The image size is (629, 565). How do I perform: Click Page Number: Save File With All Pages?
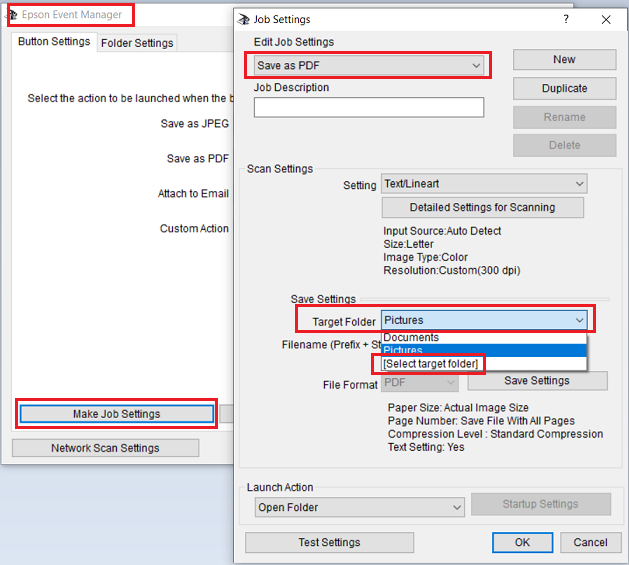(x=481, y=421)
